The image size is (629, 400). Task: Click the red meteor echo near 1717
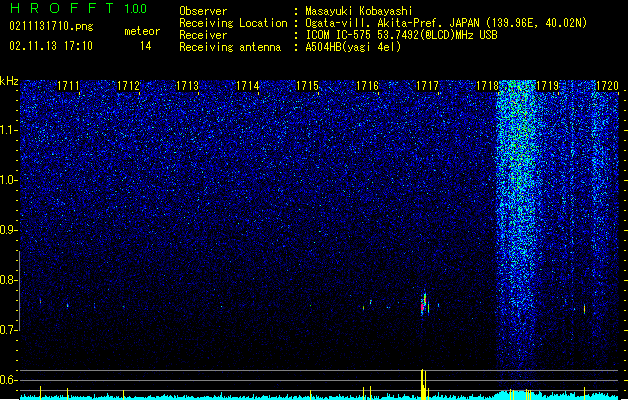[x=423, y=306]
